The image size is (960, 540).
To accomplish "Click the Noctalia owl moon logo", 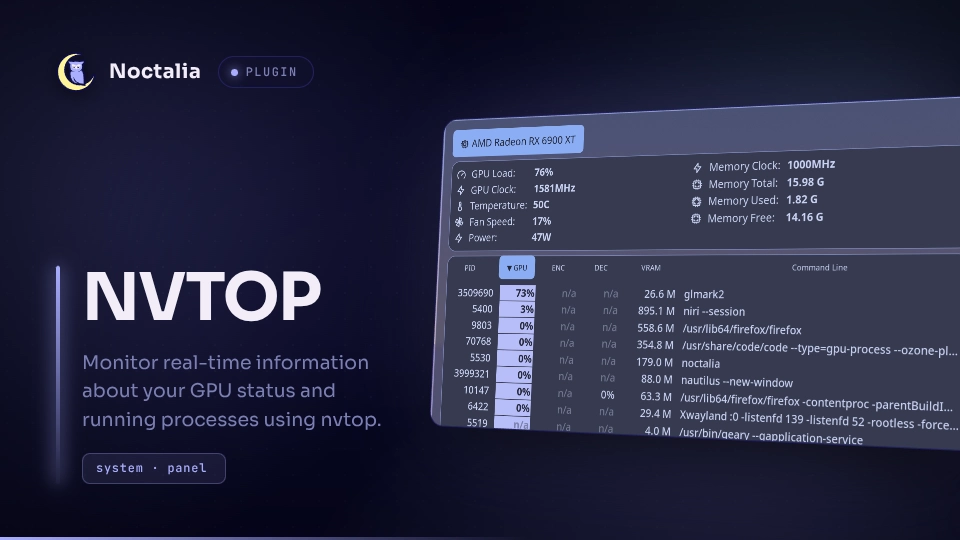I will (75, 72).
